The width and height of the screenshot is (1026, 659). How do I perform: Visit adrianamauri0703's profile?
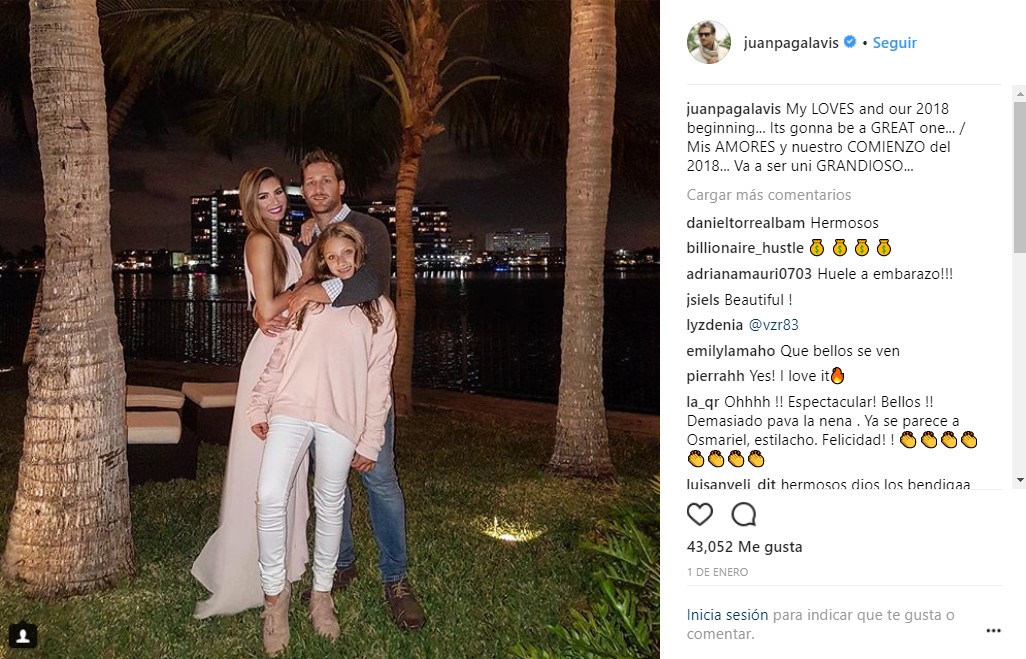(749, 274)
